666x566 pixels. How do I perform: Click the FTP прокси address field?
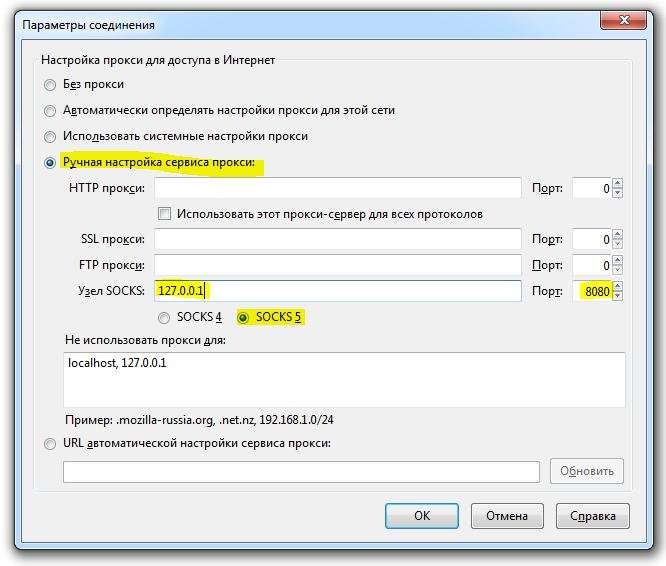coord(338,265)
